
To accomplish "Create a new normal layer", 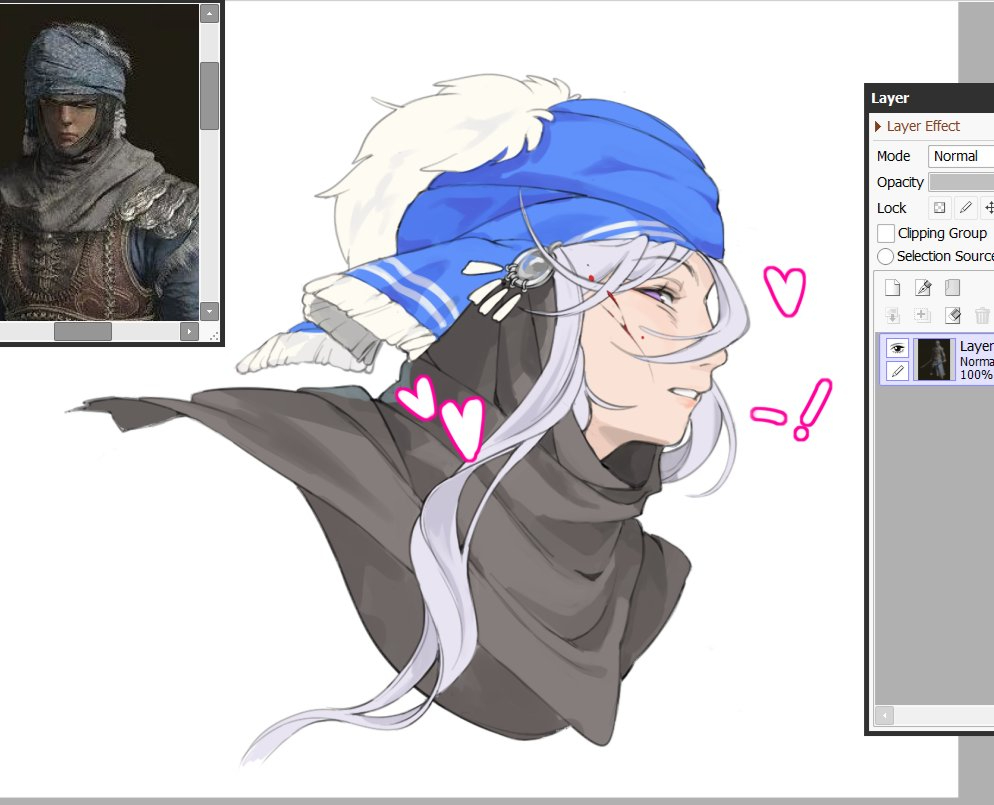I will (x=893, y=288).
